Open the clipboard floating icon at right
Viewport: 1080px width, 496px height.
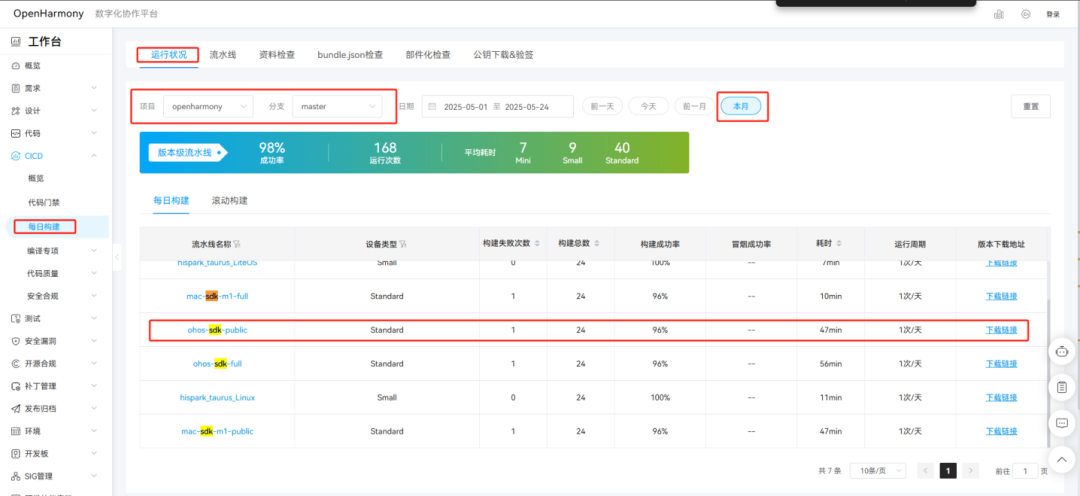point(1061,387)
